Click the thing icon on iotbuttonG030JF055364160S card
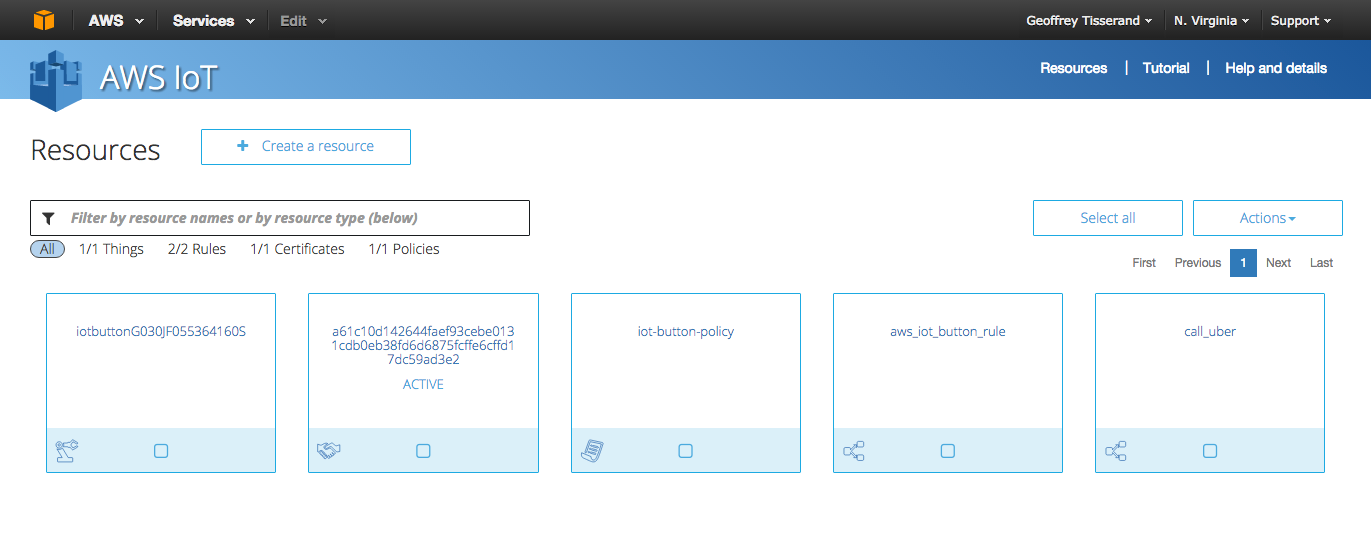 coord(67,451)
